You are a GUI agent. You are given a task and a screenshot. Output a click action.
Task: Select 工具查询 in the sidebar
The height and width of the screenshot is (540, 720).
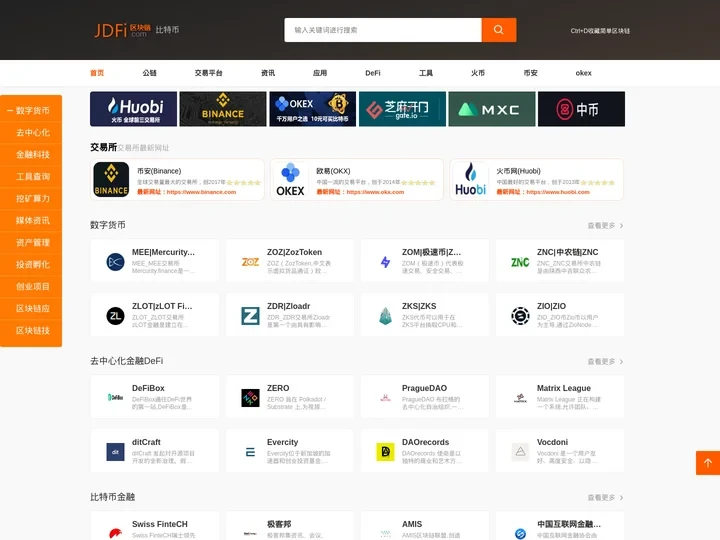(x=31, y=176)
